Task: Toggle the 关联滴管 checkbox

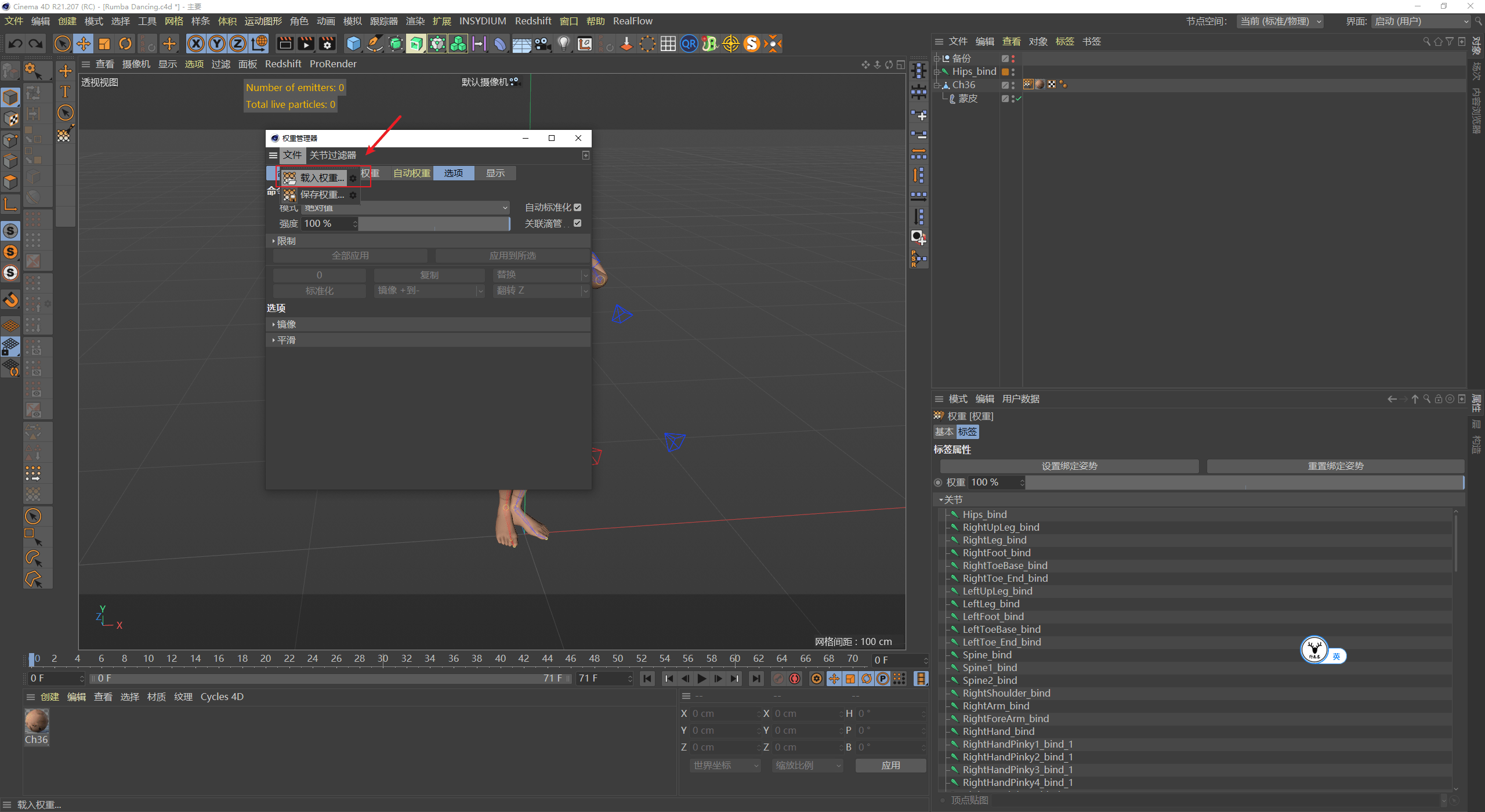Action: click(577, 223)
